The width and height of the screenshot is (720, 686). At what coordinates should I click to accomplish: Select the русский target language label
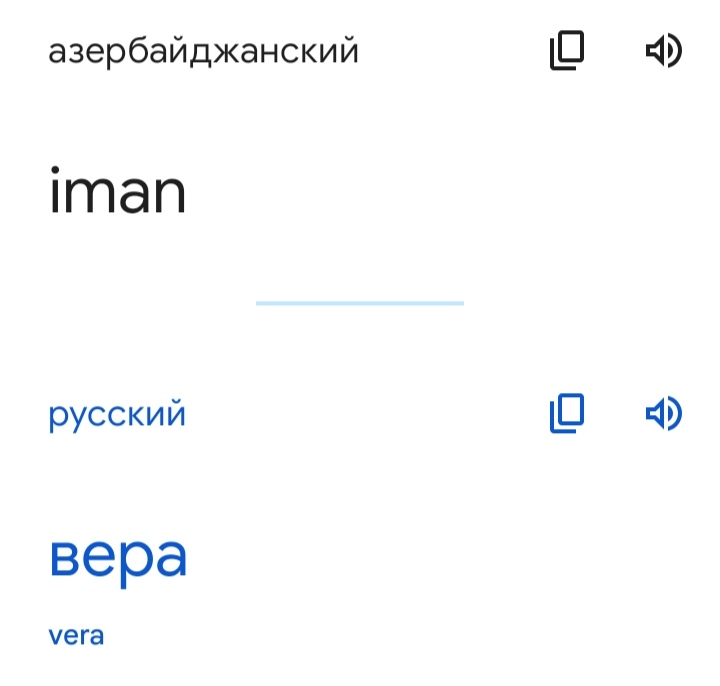[117, 415]
